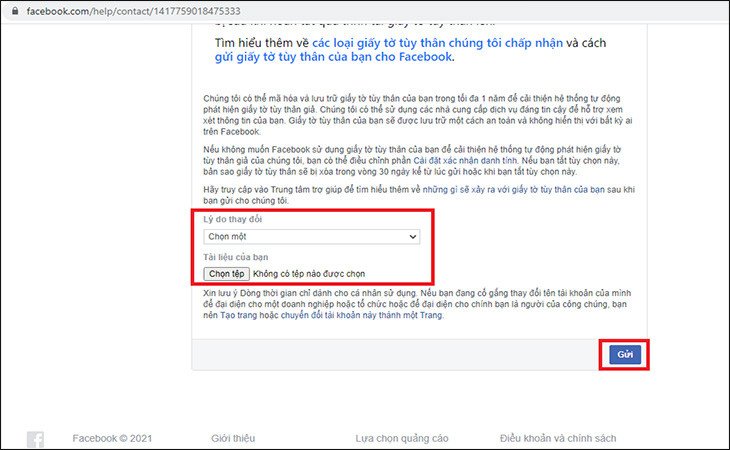Open link 'gửi giấy tờ tùy thân của bạn cho Facebook'
This screenshot has width=730, height=450.
pyautogui.click(x=333, y=58)
